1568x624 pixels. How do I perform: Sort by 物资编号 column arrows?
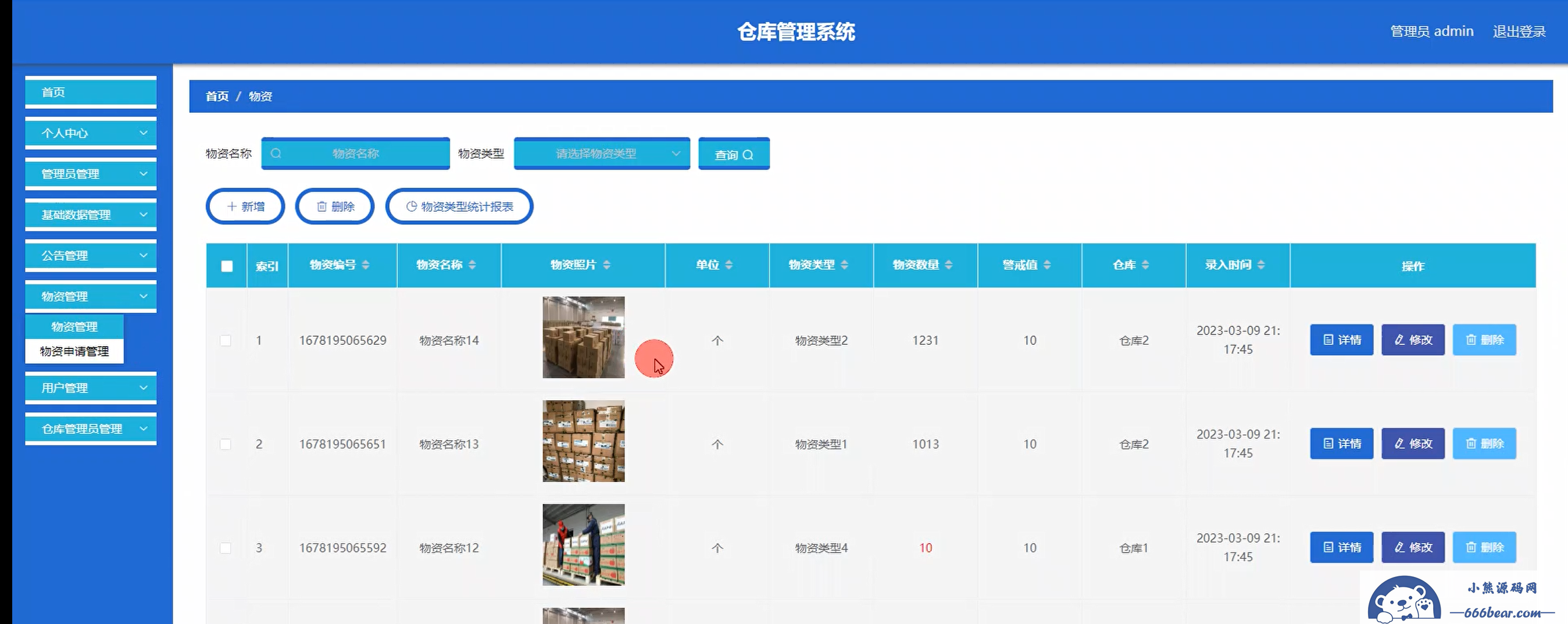point(365,265)
